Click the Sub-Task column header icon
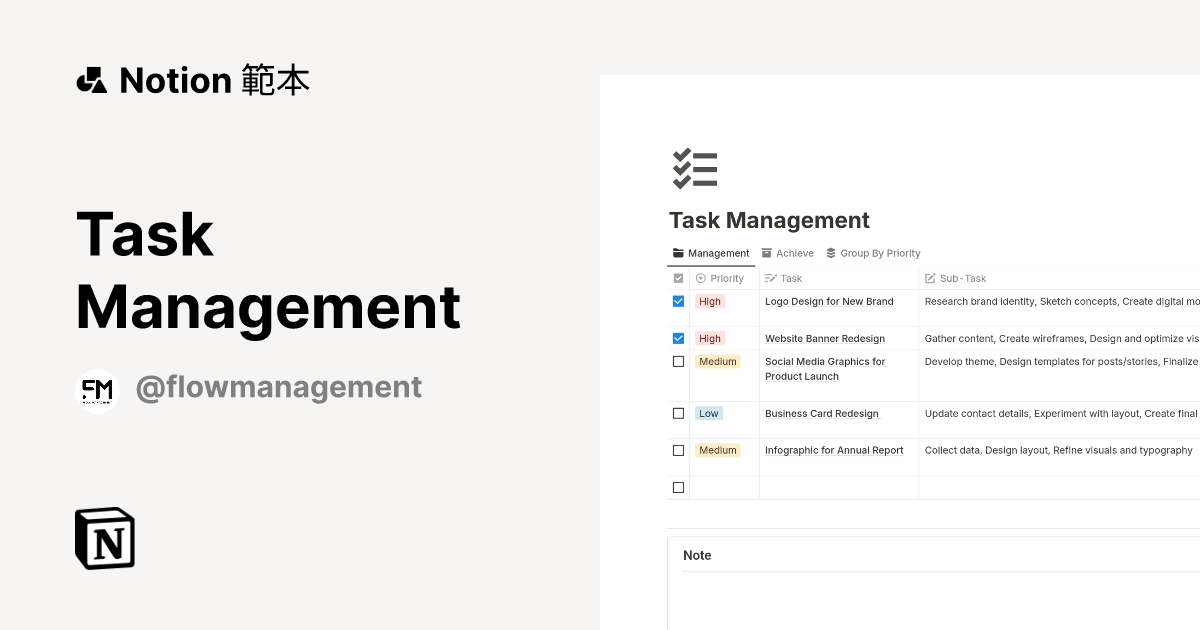Screen dimensions: 1200x630 (931, 278)
